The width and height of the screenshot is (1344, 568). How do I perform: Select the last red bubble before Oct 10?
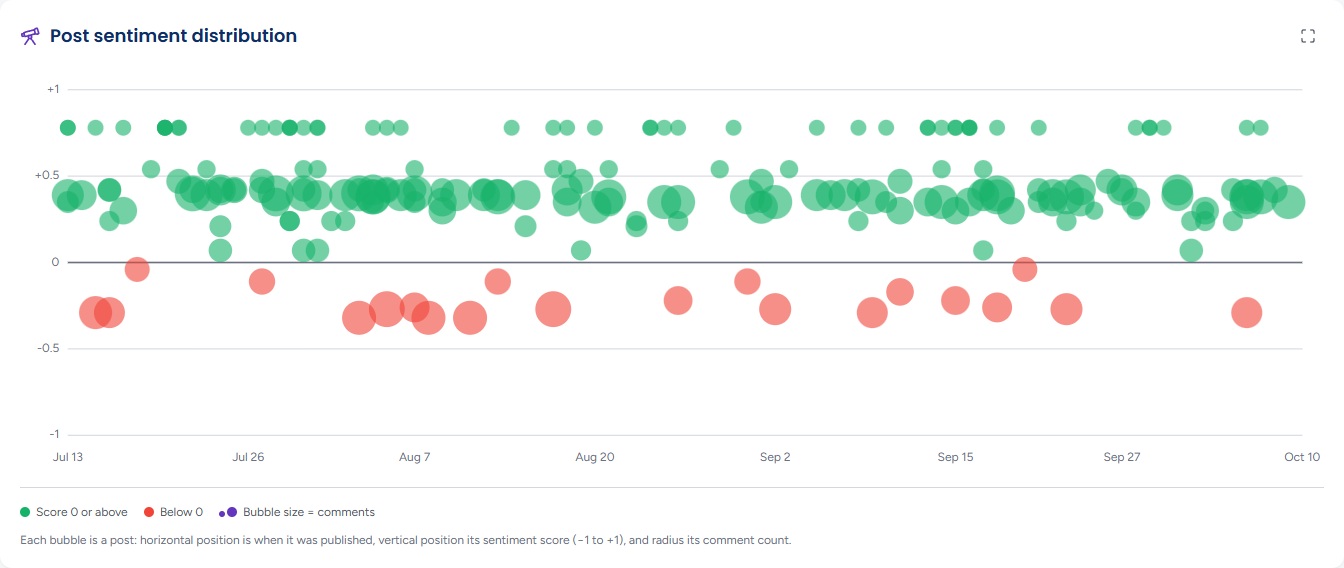(1246, 313)
